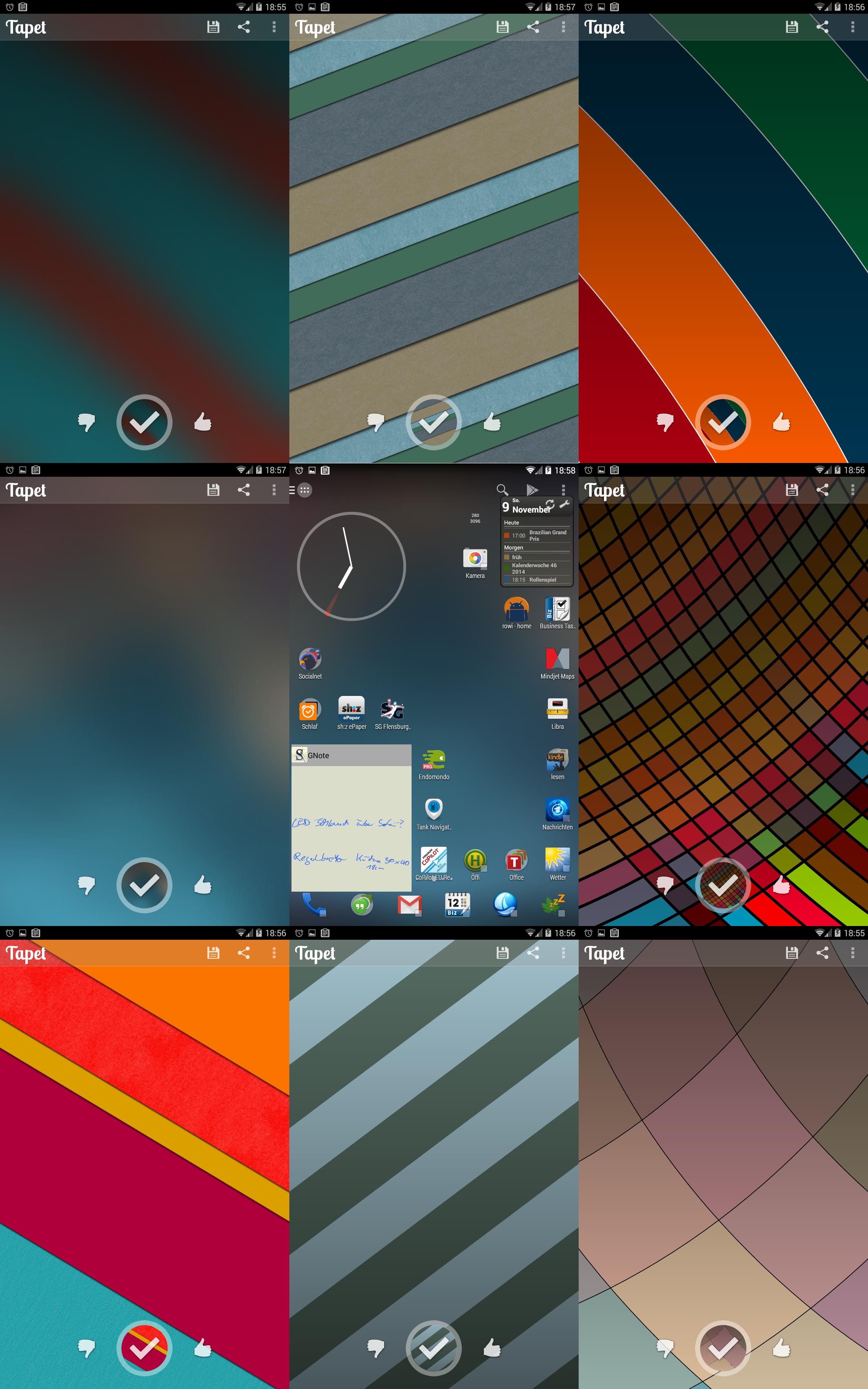Open the handwritten GNote note area
The height and width of the screenshot is (1389, 868).
[351, 828]
